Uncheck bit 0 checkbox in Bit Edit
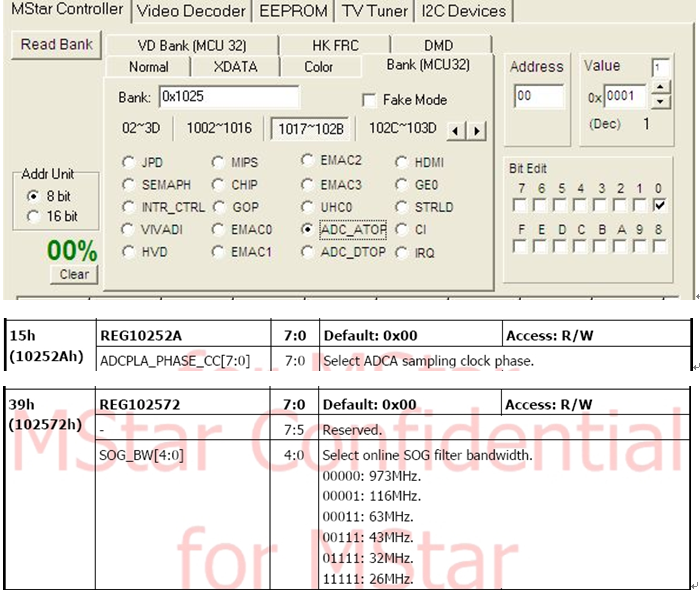The image size is (700, 593). tap(659, 205)
